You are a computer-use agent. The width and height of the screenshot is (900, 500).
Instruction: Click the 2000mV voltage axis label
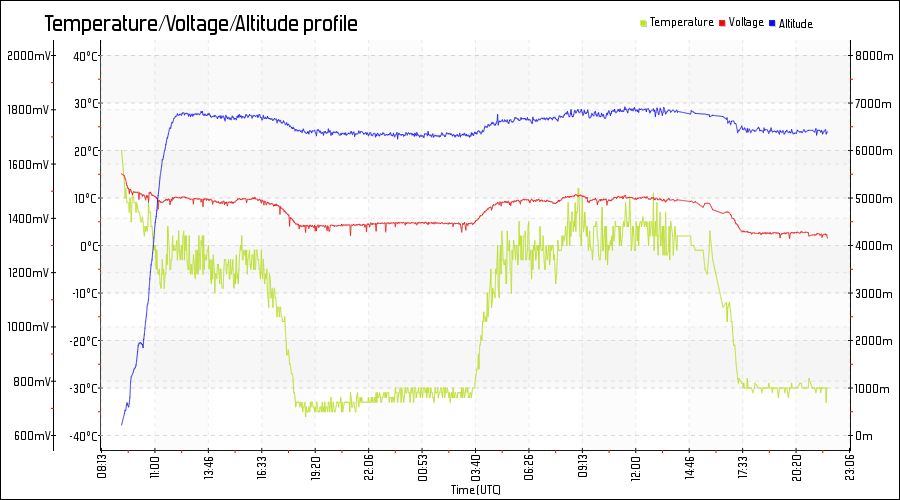click(x=27, y=56)
